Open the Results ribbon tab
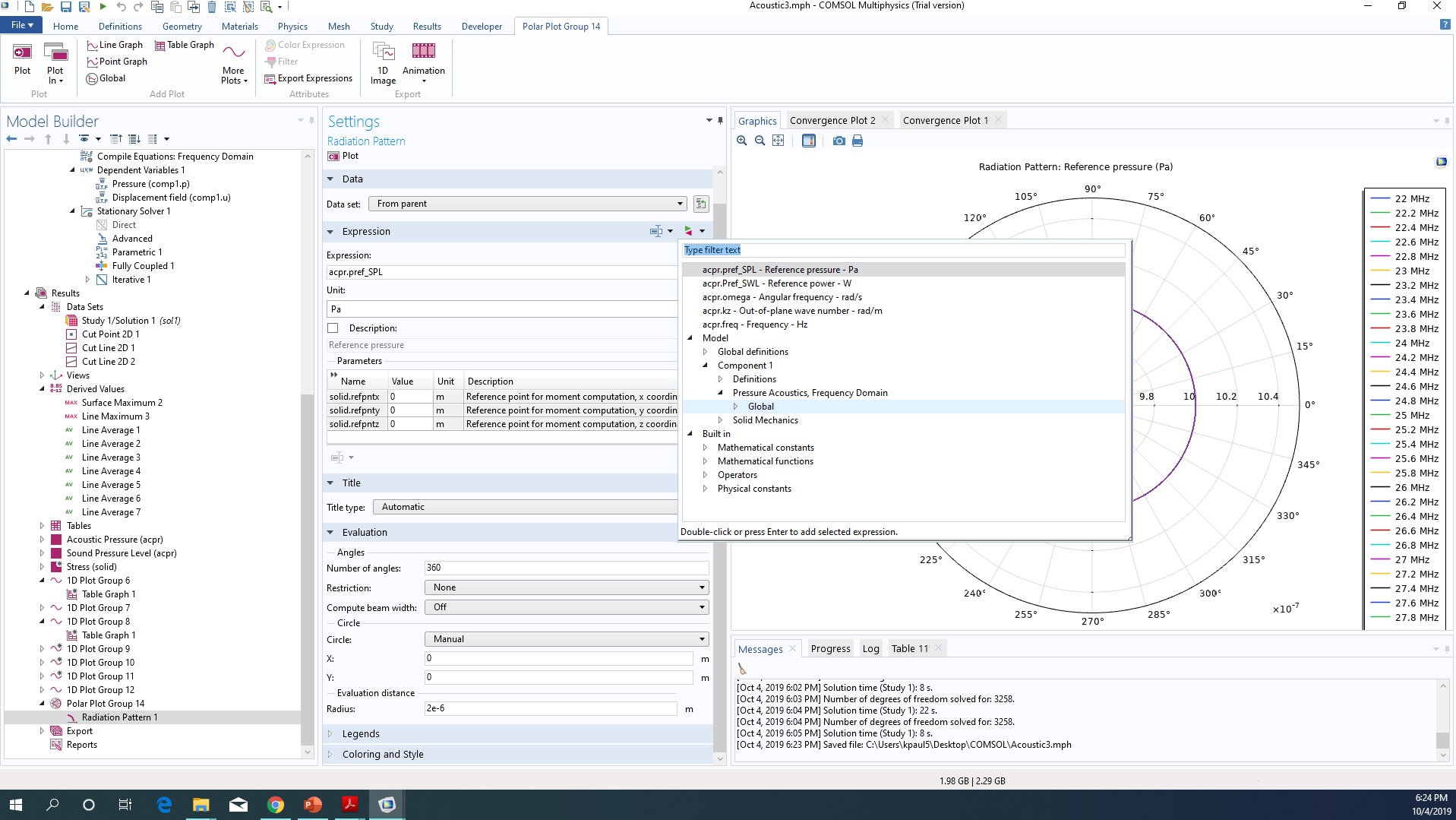This screenshot has width=1456, height=820. tap(427, 26)
